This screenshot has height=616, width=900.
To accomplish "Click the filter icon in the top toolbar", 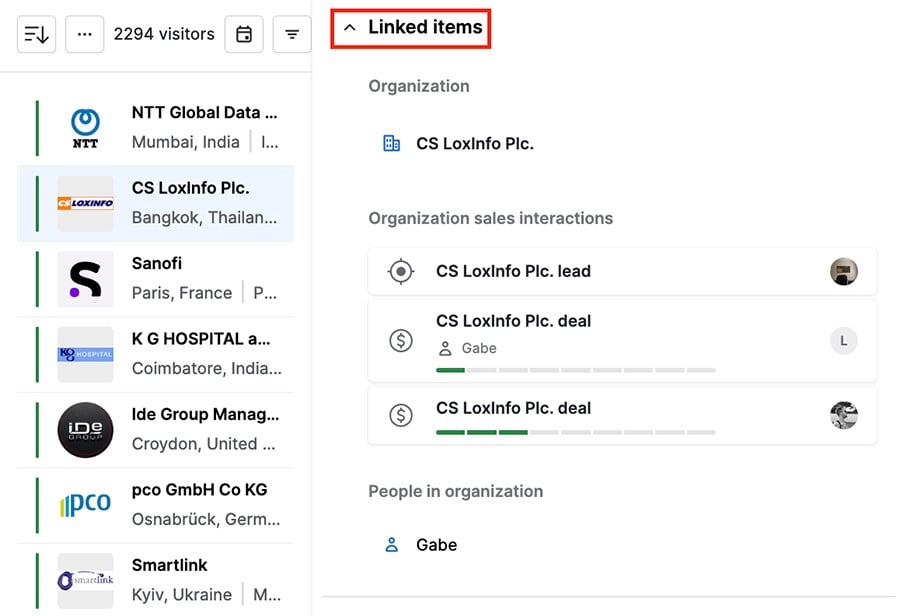I will pyautogui.click(x=291, y=33).
